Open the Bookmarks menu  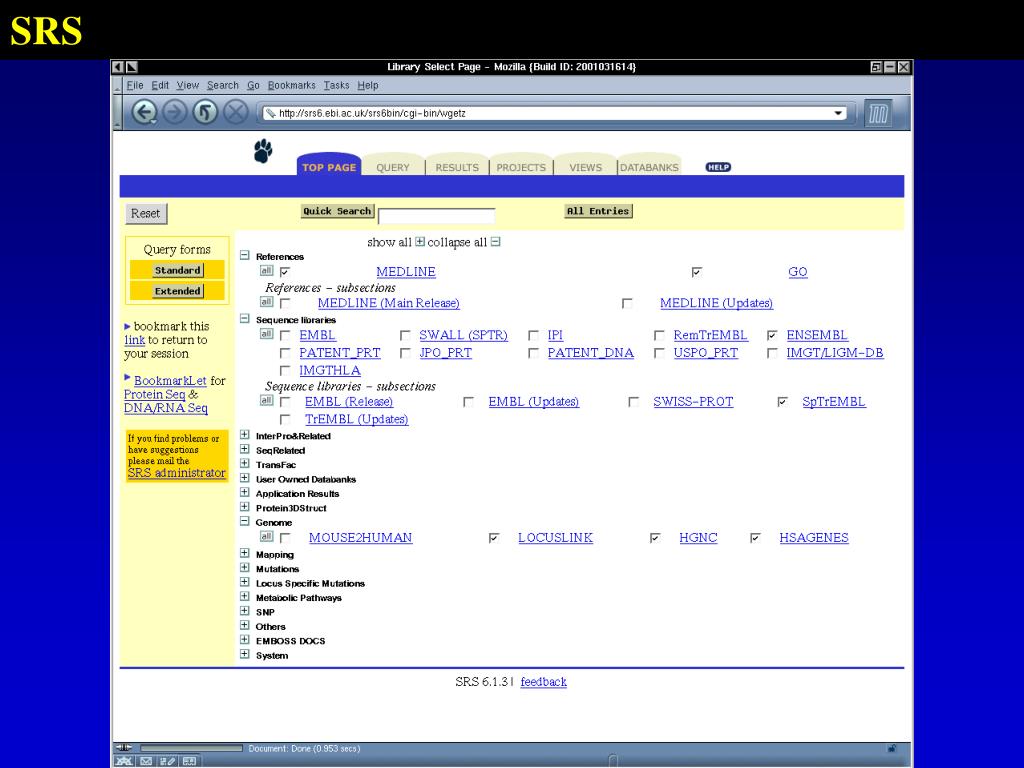coord(291,85)
